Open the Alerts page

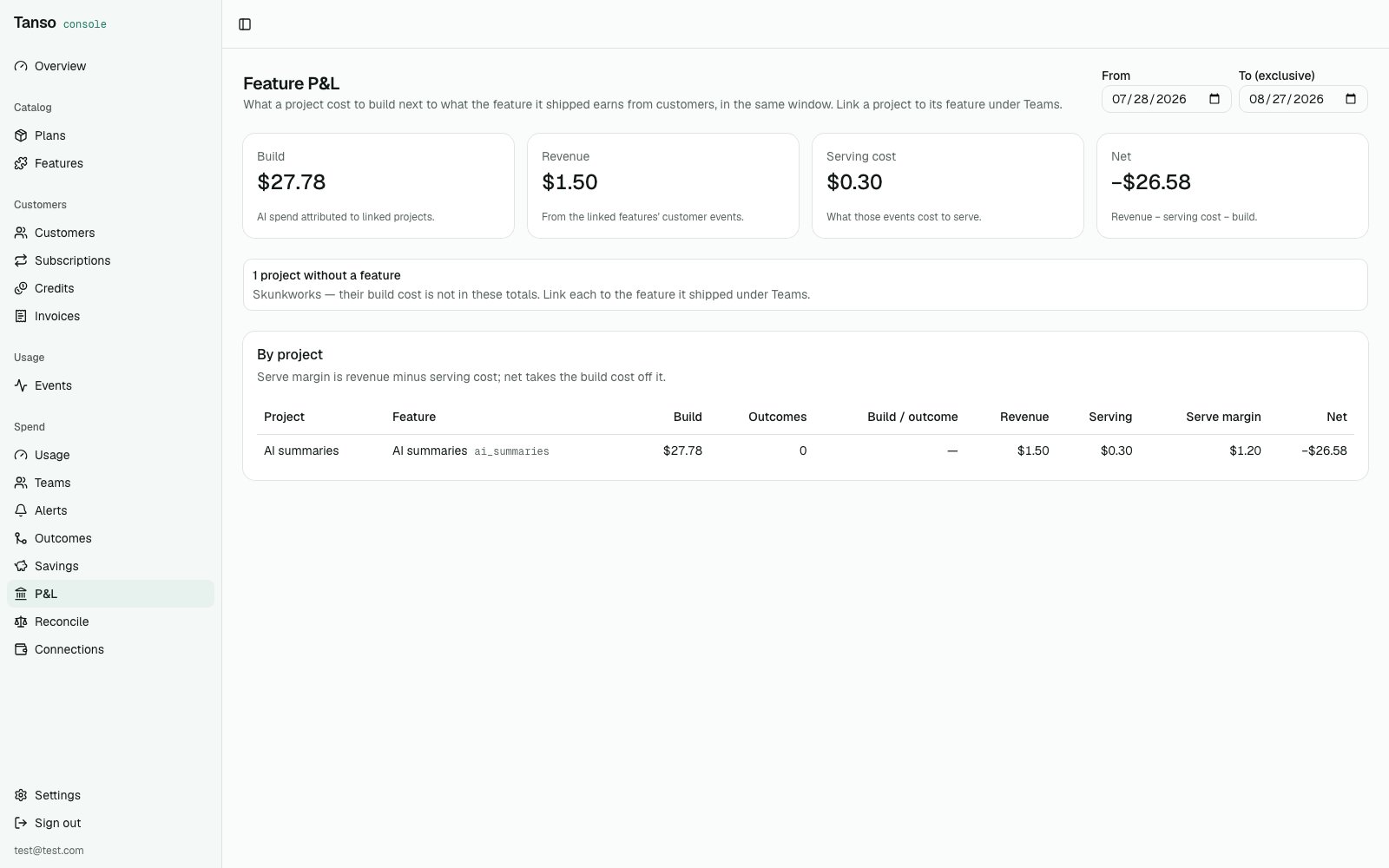click(110, 510)
